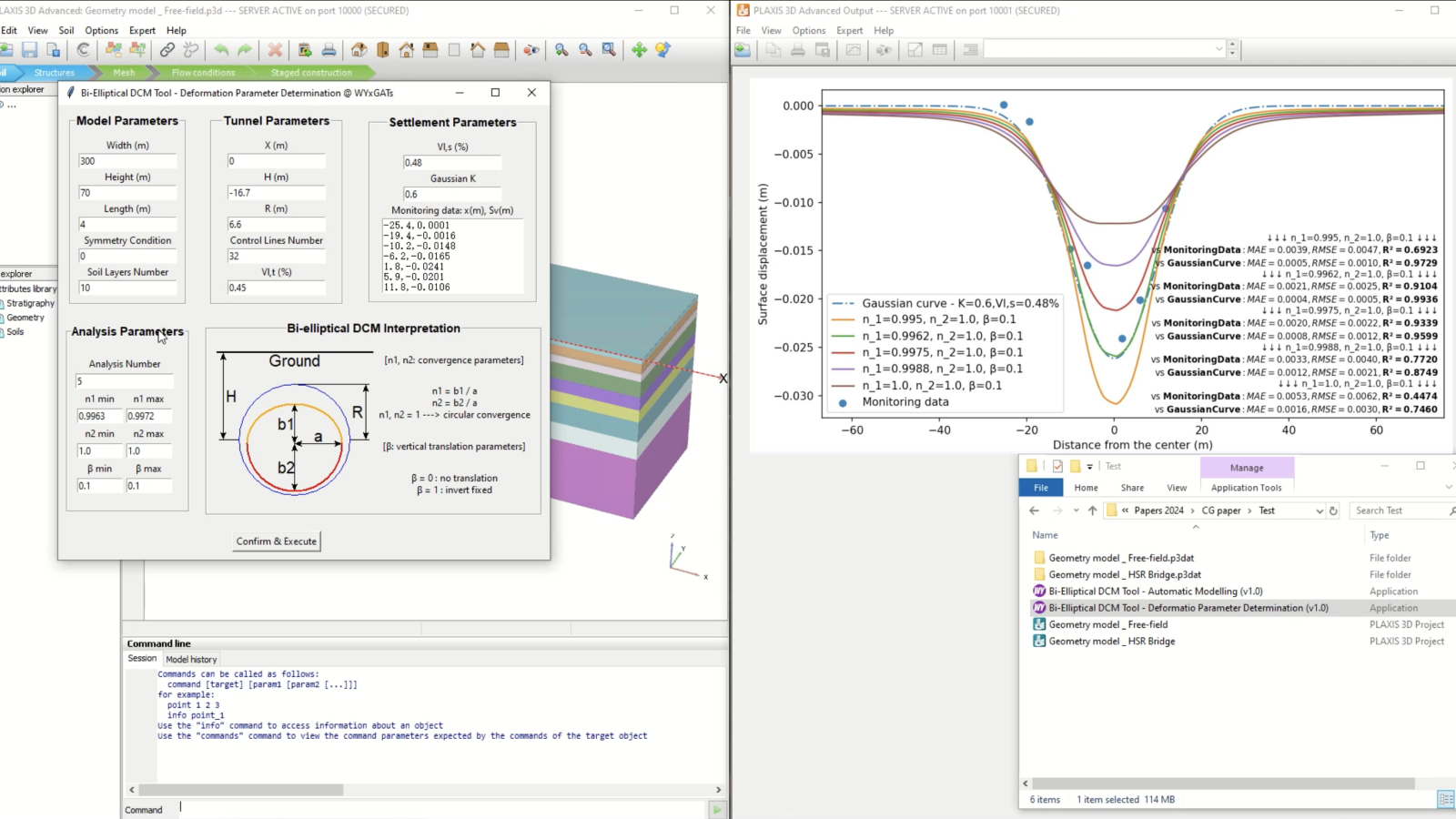The width and height of the screenshot is (1456, 819).
Task: Click the Search Test box in Explorer
Action: [1402, 511]
